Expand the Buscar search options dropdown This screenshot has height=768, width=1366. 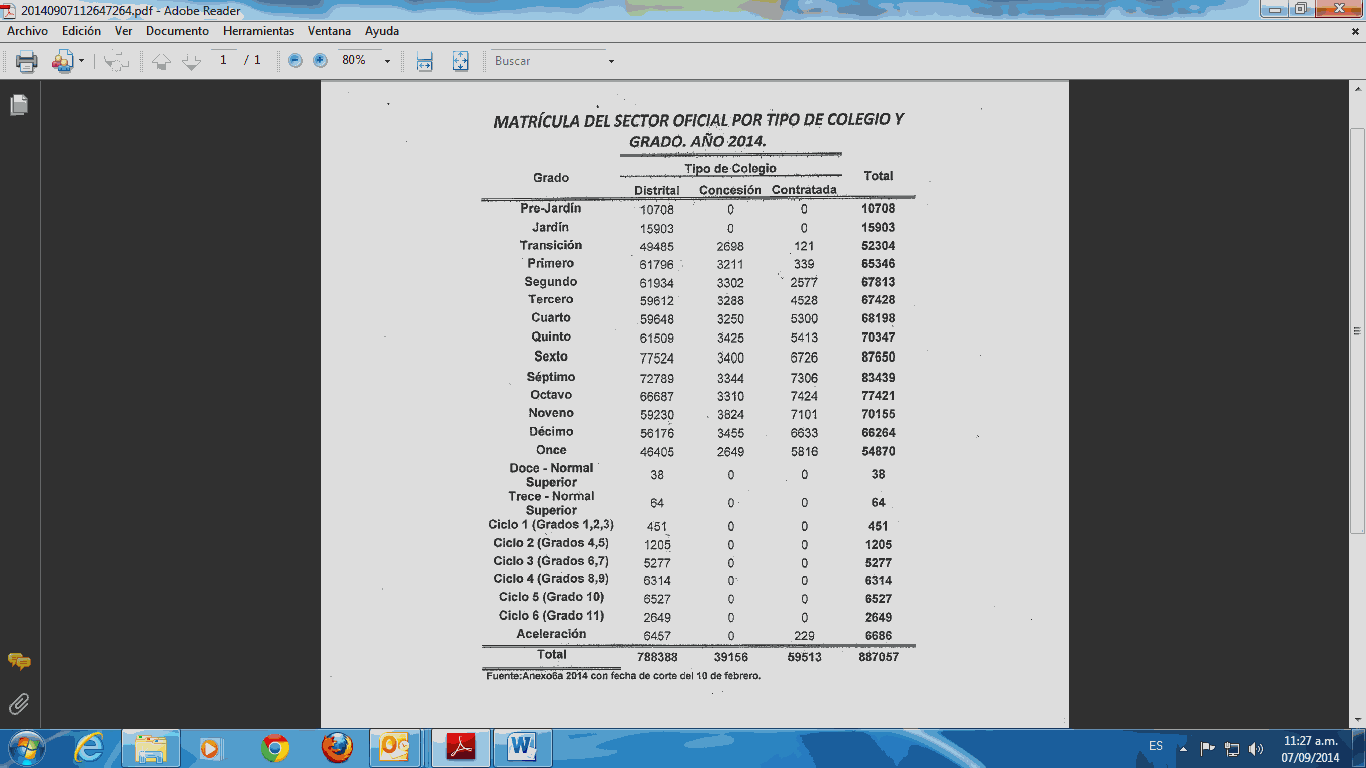611,62
